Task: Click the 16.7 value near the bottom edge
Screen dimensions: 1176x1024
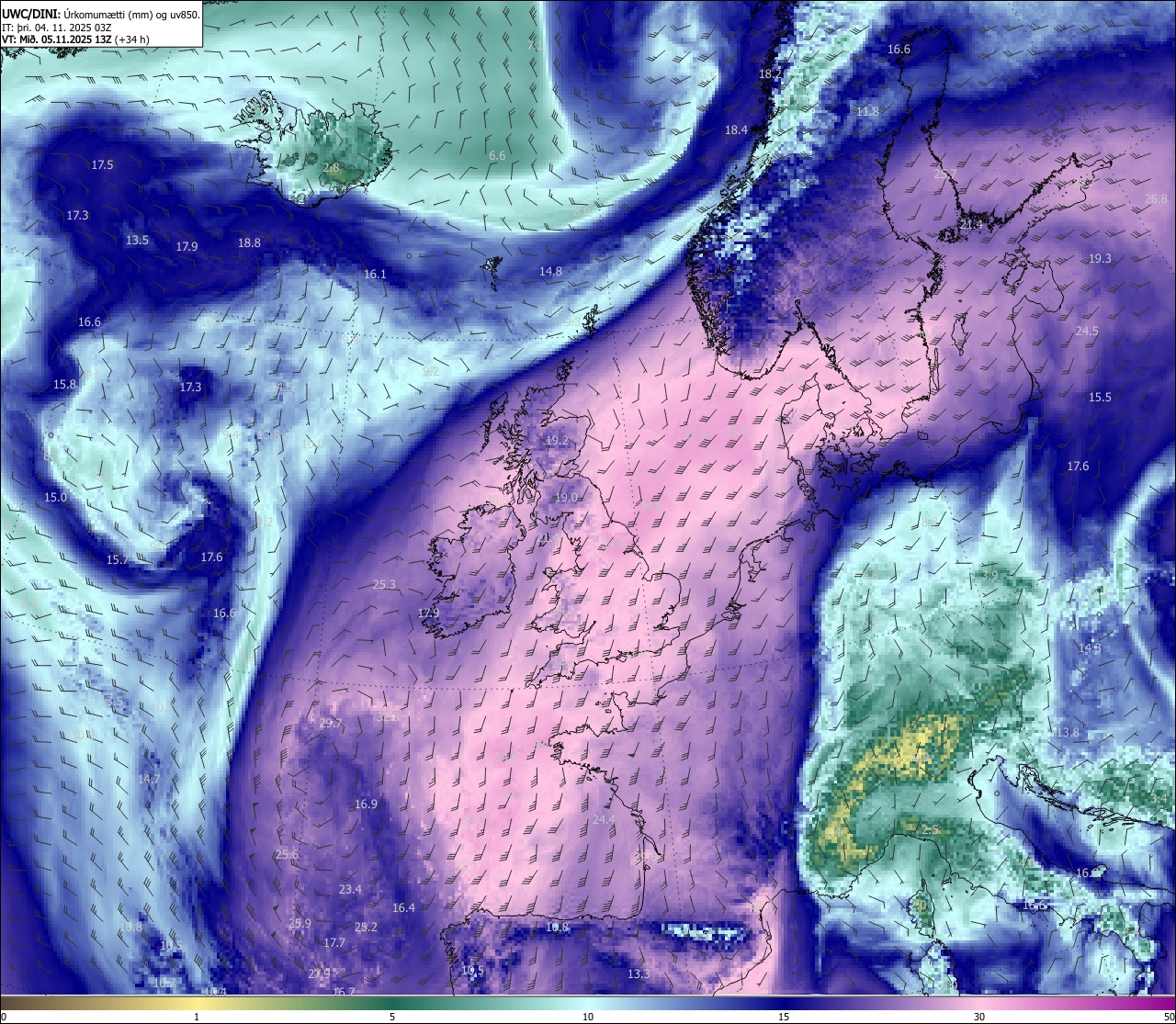Action: coord(344,992)
